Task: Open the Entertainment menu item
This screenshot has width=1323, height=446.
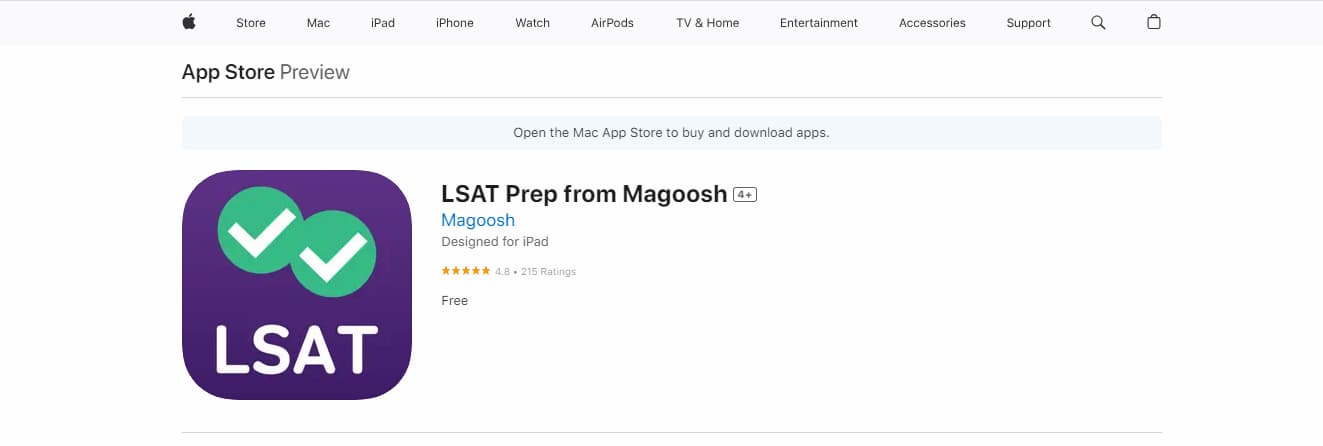Action: [819, 23]
